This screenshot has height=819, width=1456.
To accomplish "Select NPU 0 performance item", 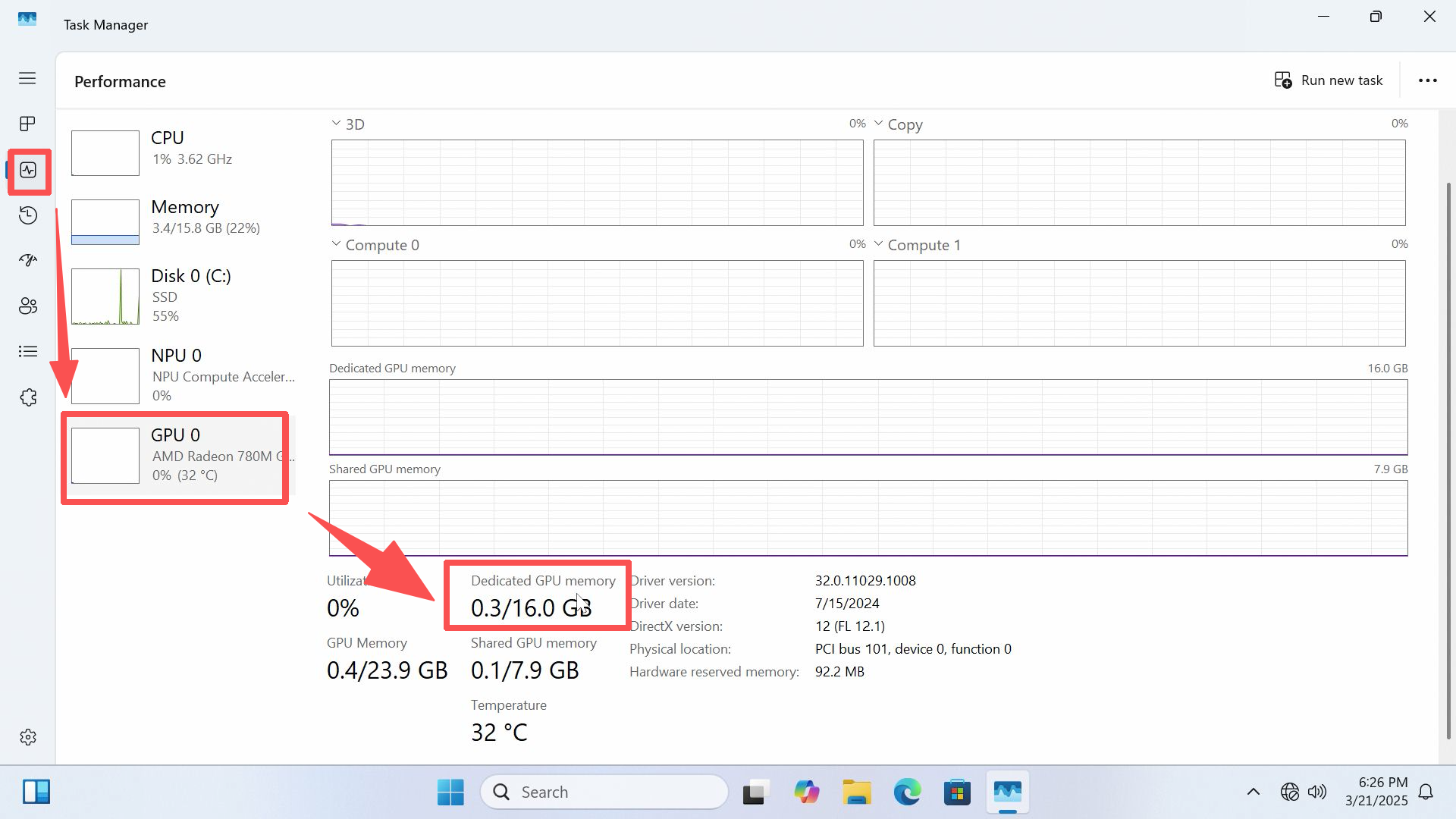I will click(x=182, y=375).
